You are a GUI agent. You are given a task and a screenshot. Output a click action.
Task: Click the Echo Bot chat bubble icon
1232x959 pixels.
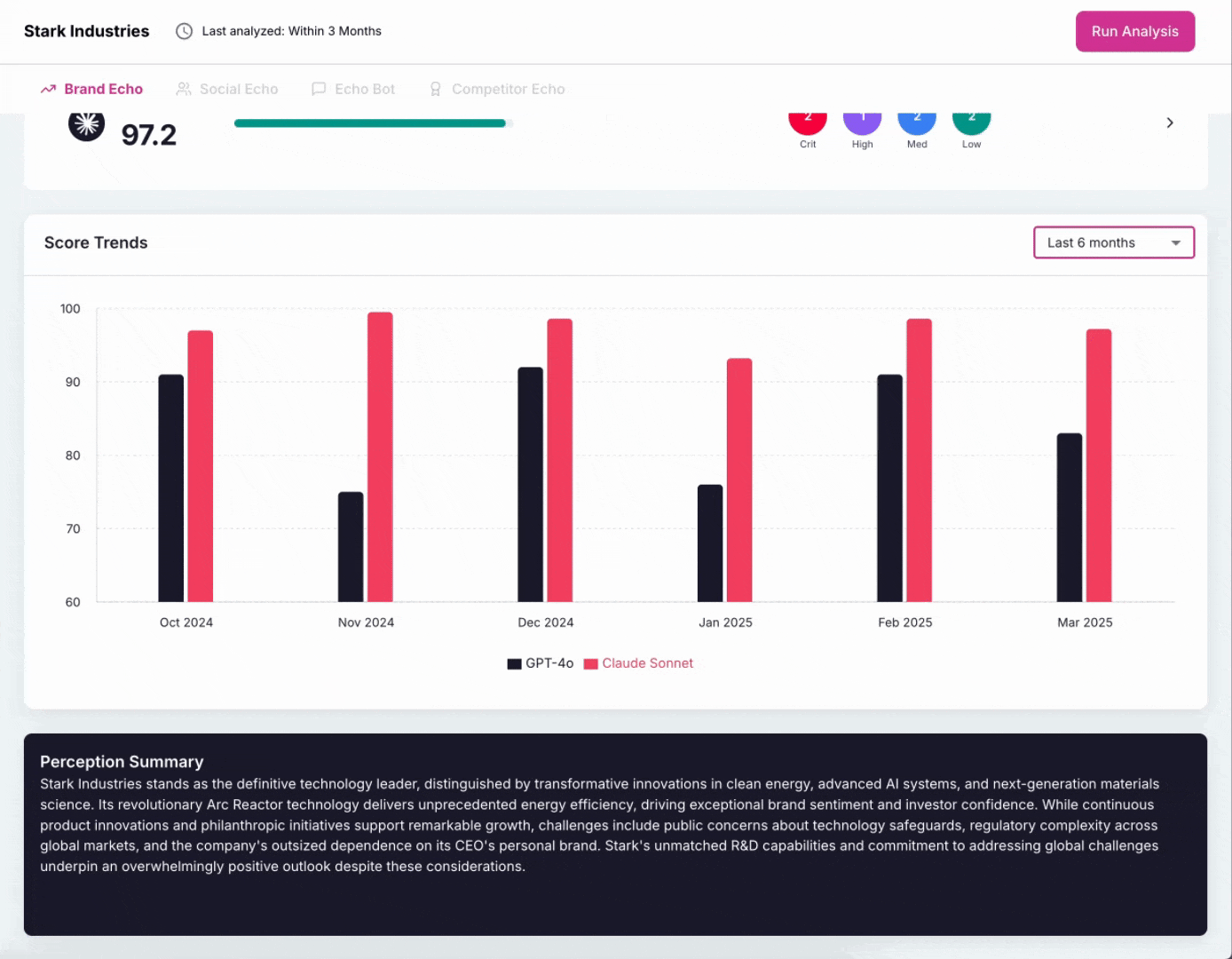[319, 89]
